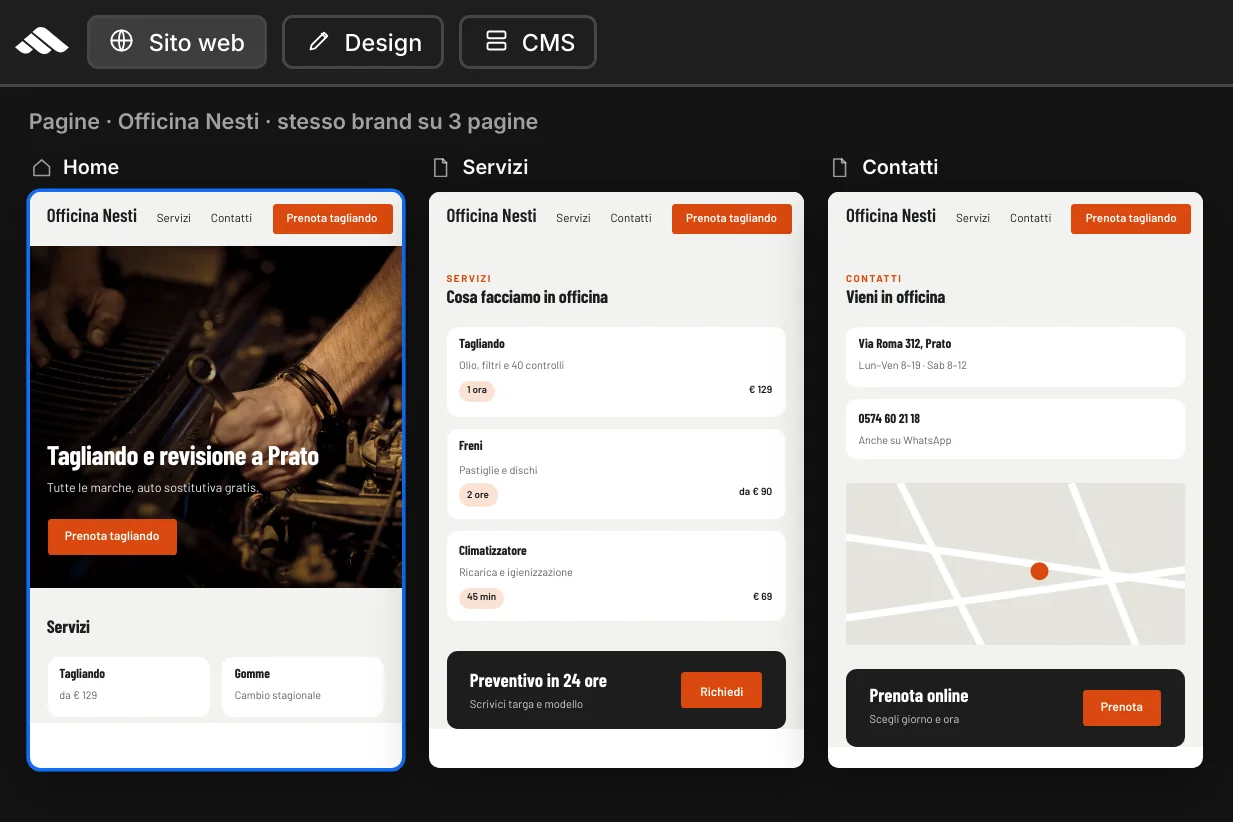Click the hero headline "Tagliando e revisione a Prato"
This screenshot has width=1233, height=822.
click(x=183, y=457)
